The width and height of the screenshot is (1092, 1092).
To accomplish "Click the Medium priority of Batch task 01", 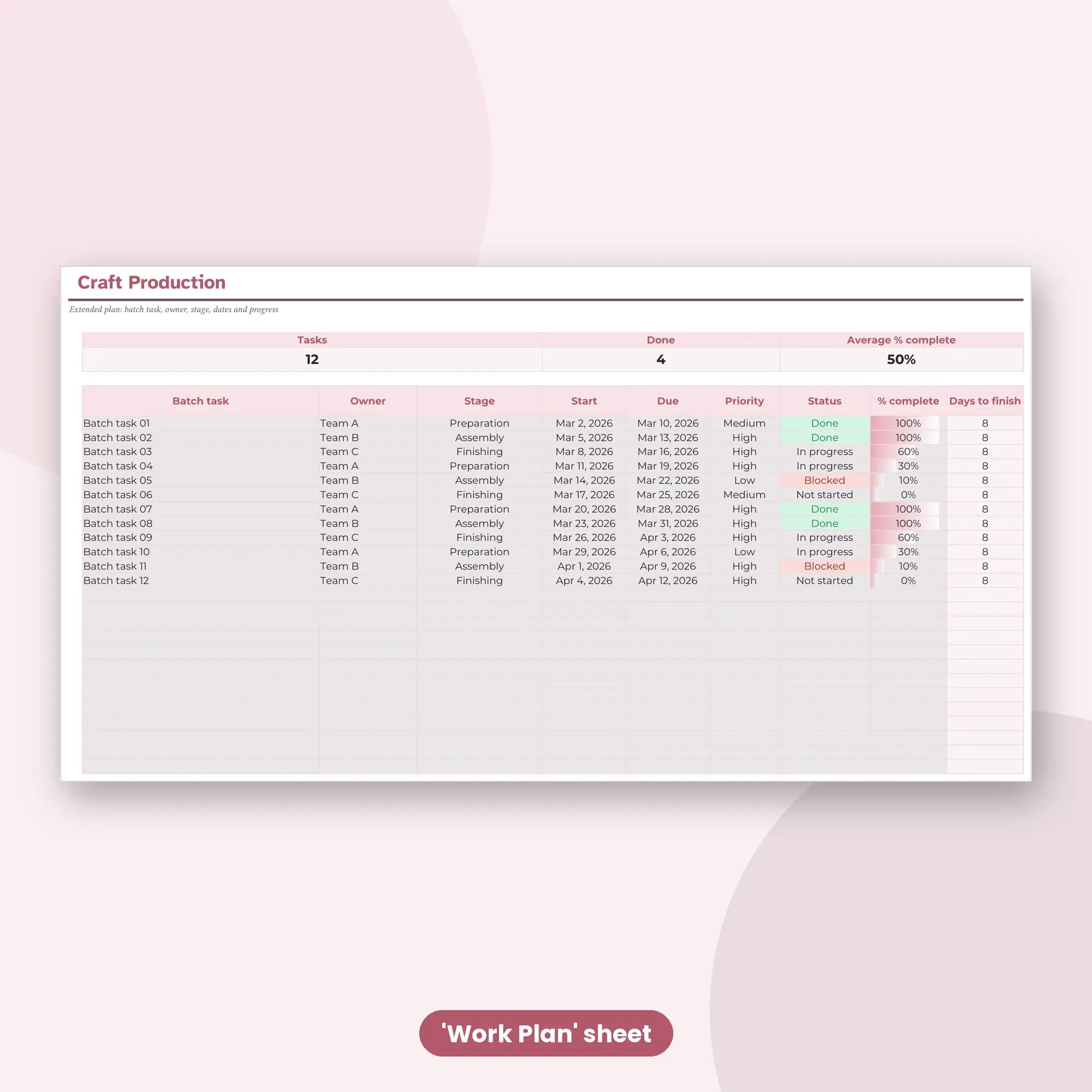I will 744,423.
